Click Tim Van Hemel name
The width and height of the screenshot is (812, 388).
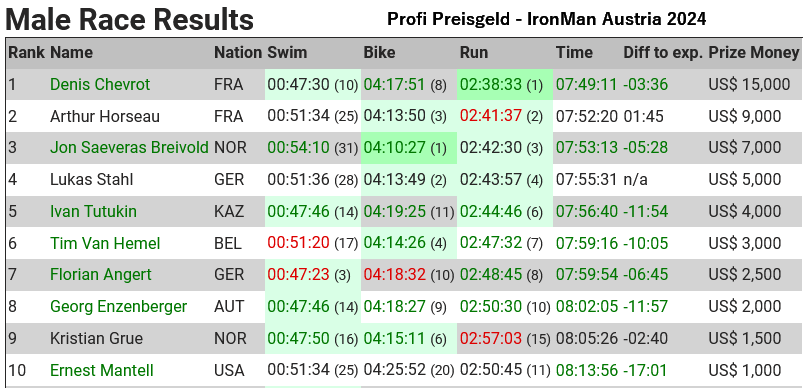pyautogui.click(x=105, y=243)
